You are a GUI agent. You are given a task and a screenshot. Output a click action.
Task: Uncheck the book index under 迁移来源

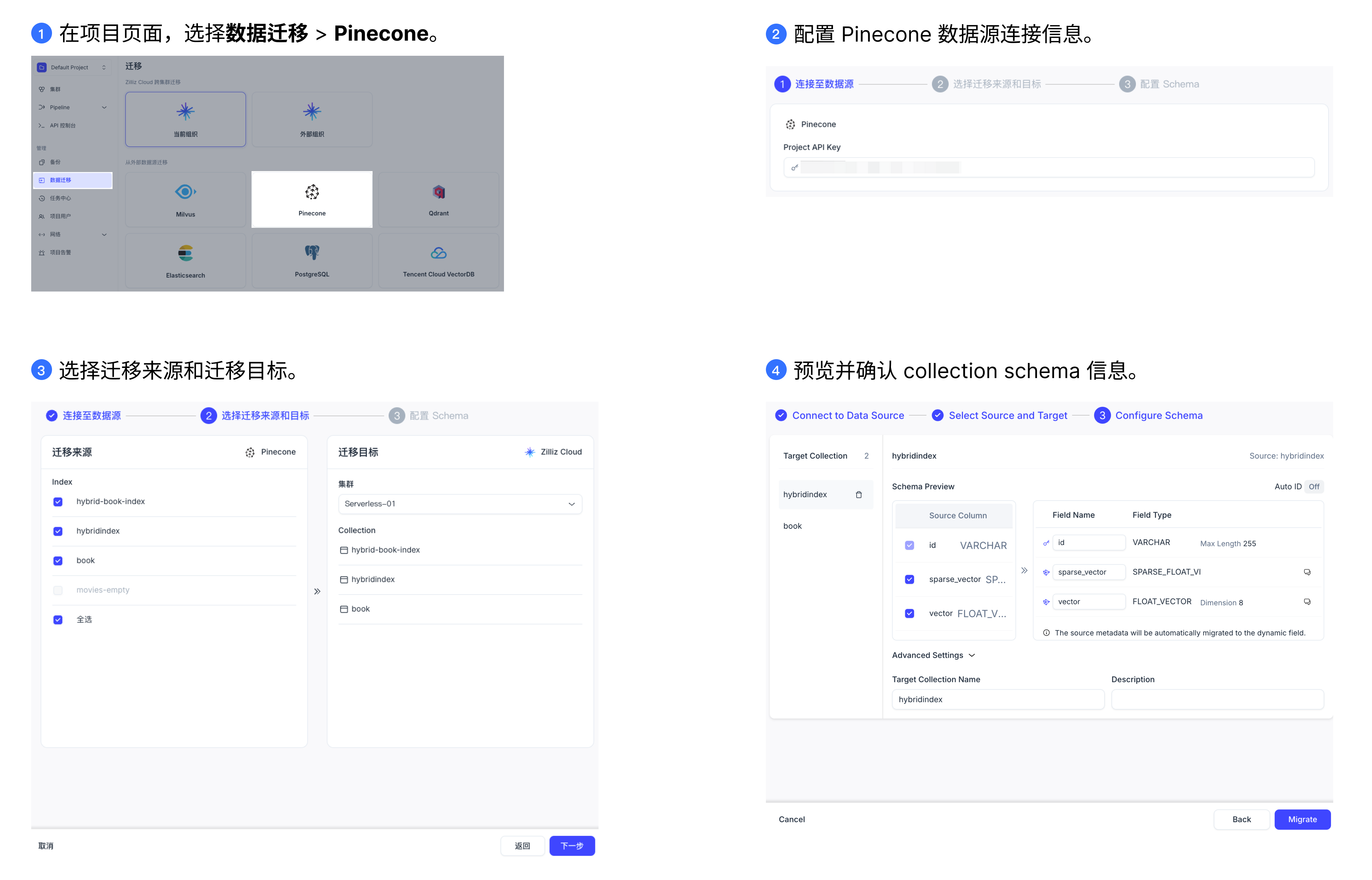click(x=58, y=561)
